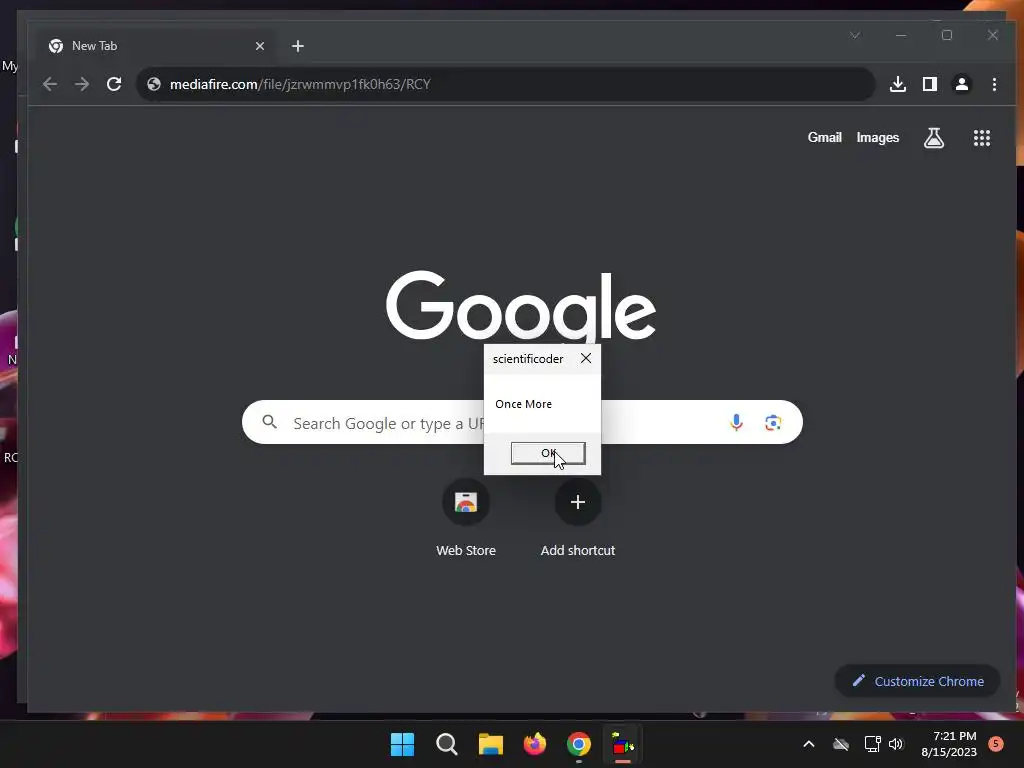Reload the page with the refresh icon

click(114, 84)
